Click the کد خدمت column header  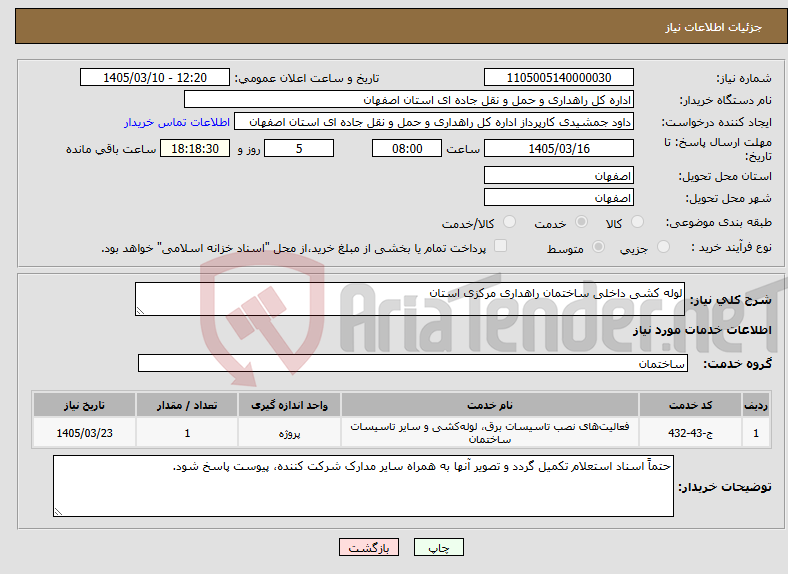pos(691,405)
